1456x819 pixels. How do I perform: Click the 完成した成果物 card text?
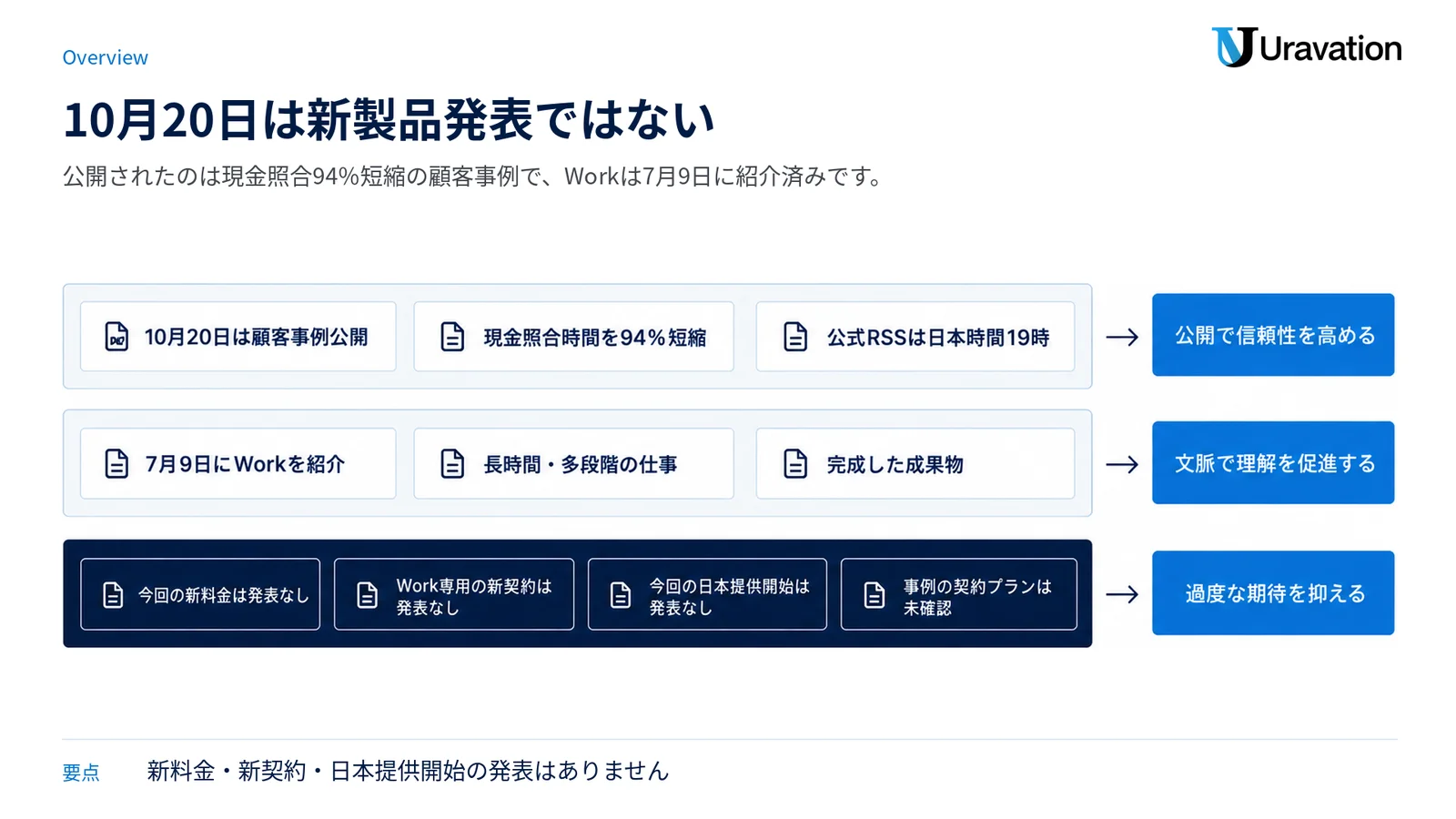pos(895,464)
